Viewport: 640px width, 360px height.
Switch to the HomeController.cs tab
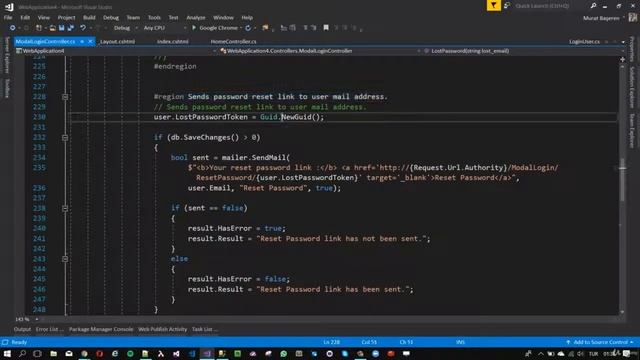tap(233, 42)
